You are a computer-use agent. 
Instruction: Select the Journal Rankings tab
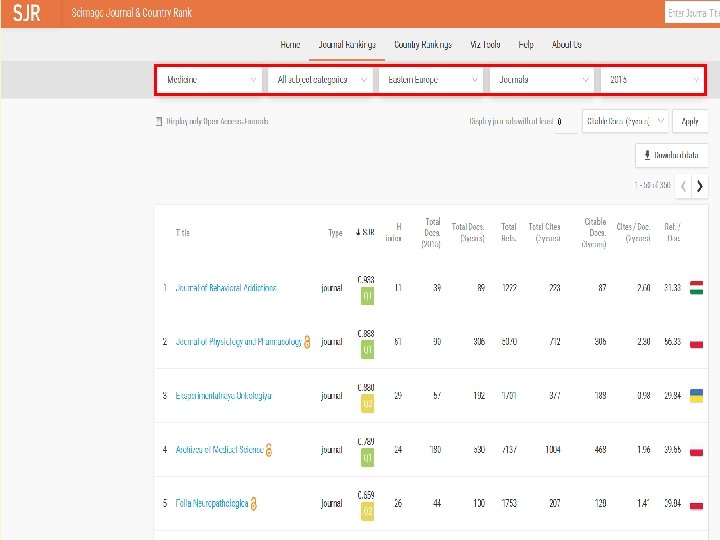tap(347, 45)
